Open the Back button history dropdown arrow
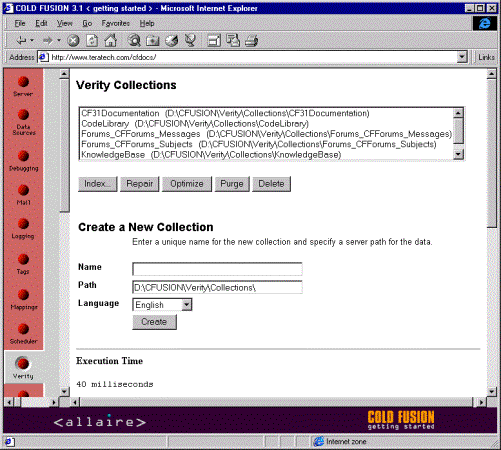 point(32,41)
